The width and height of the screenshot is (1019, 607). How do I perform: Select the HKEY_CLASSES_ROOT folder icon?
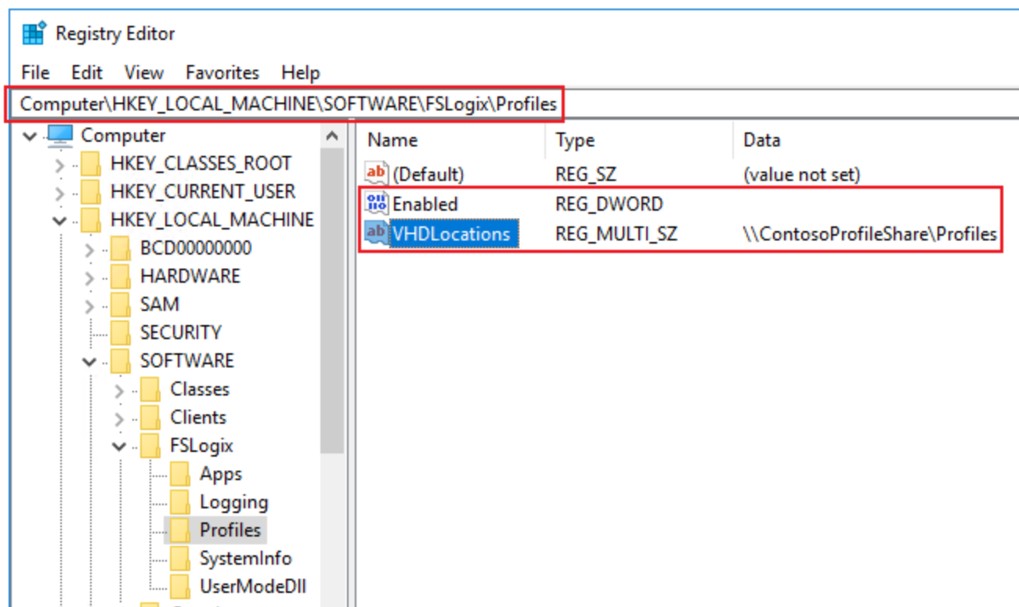[92, 164]
